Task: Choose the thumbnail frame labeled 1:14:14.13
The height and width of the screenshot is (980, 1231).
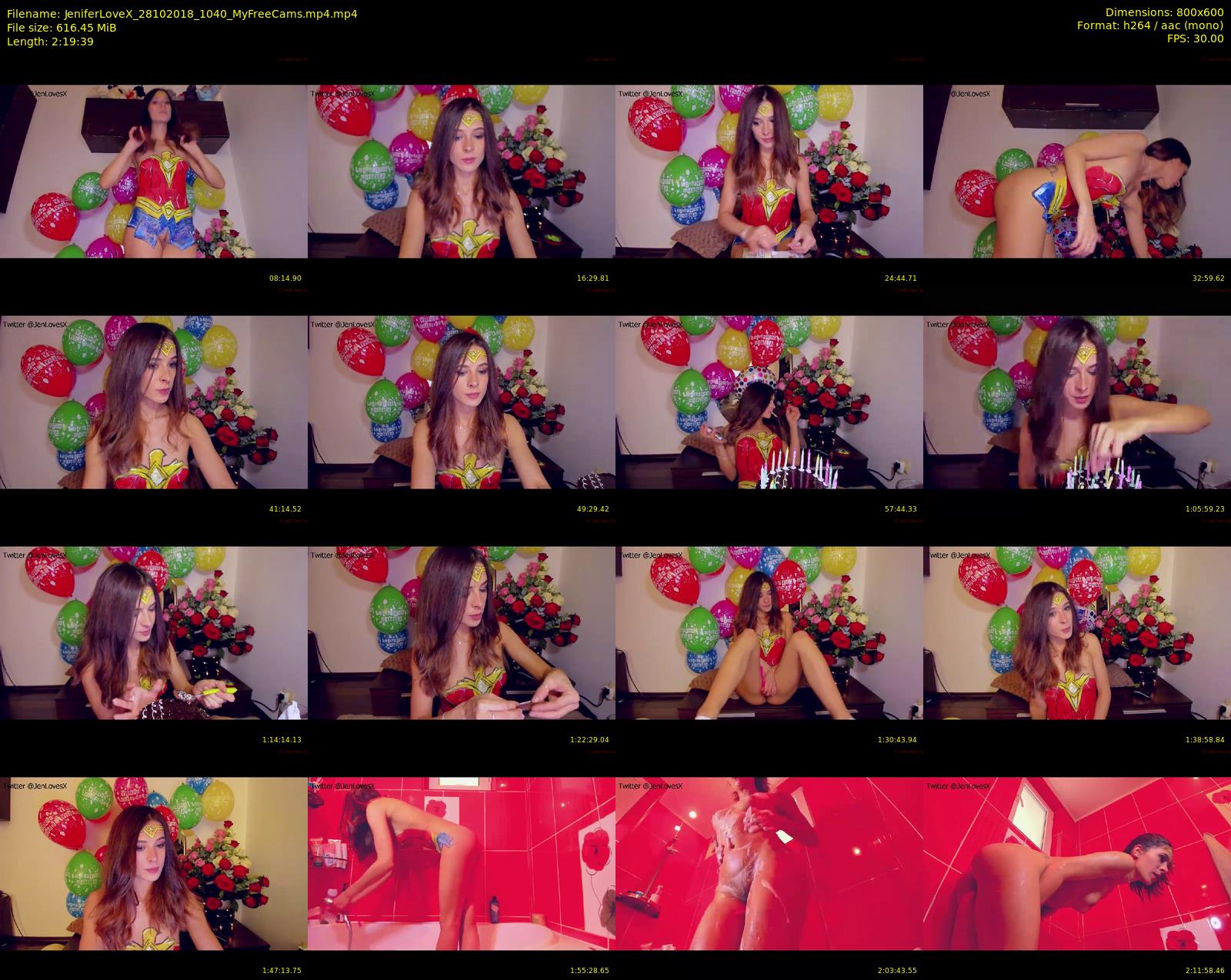Action: click(154, 633)
